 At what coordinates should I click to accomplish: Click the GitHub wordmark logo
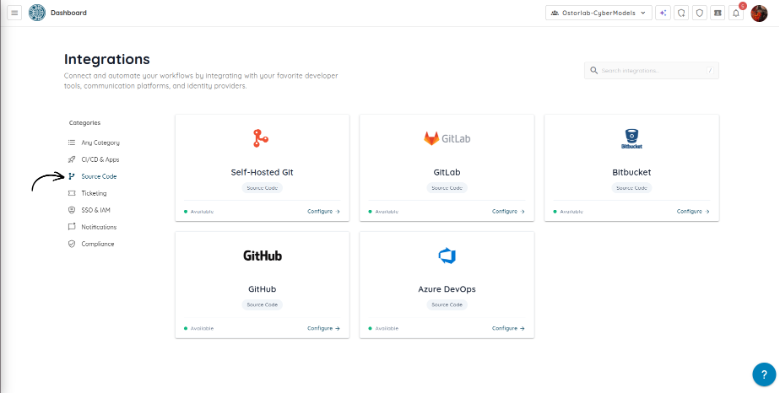coord(262,255)
